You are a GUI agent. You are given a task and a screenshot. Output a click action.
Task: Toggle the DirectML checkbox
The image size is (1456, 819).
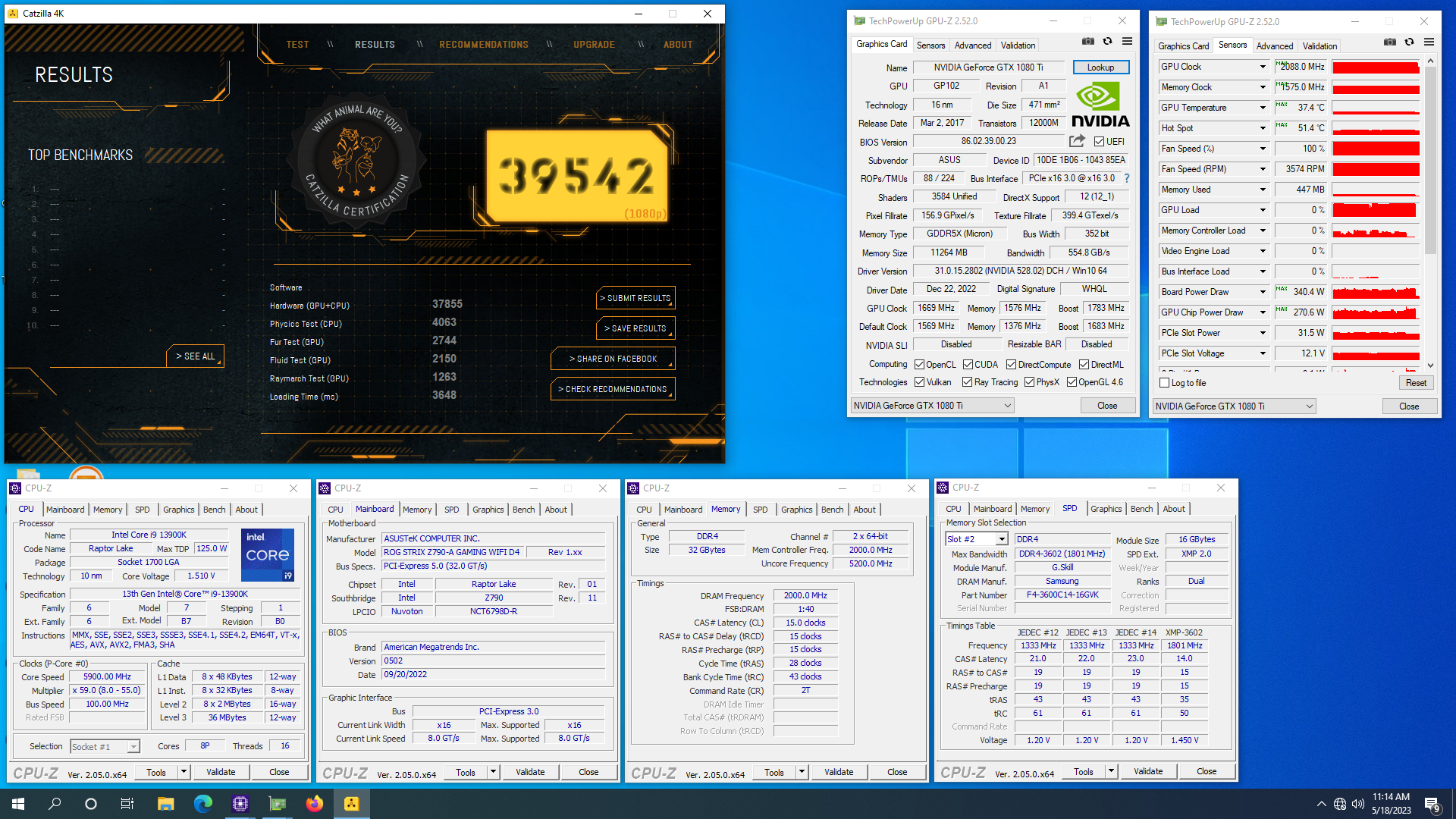(1084, 365)
